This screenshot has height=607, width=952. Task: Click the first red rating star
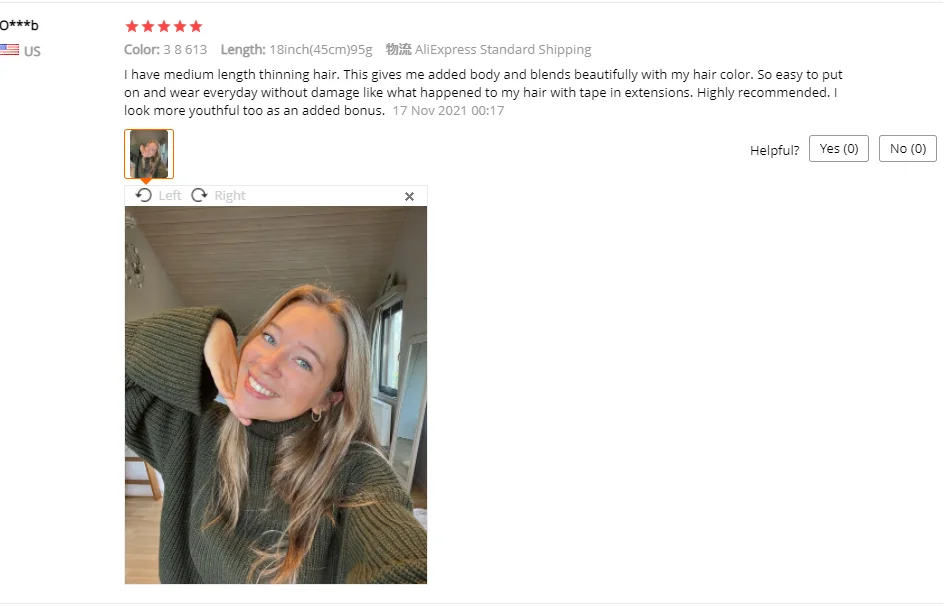132,26
